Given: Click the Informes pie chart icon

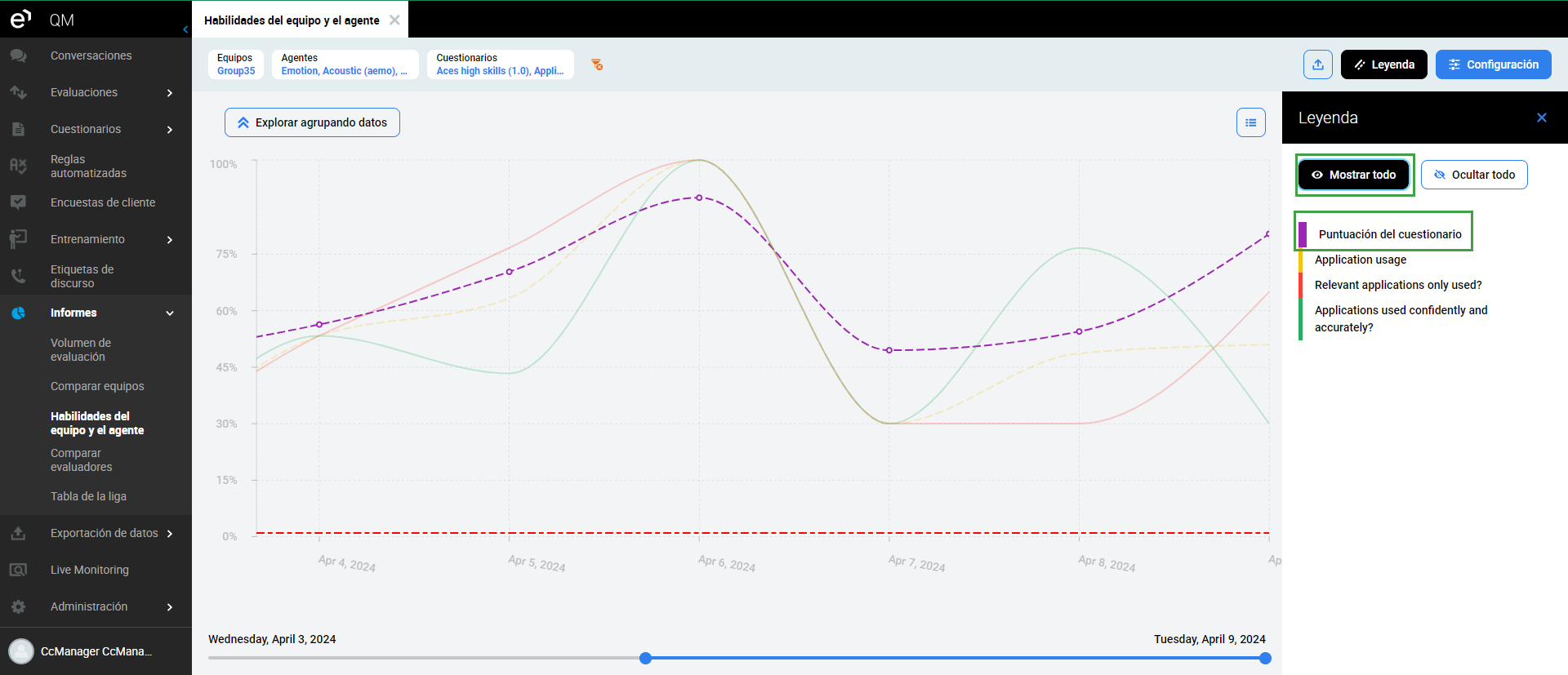Looking at the screenshot, I should 18,313.
